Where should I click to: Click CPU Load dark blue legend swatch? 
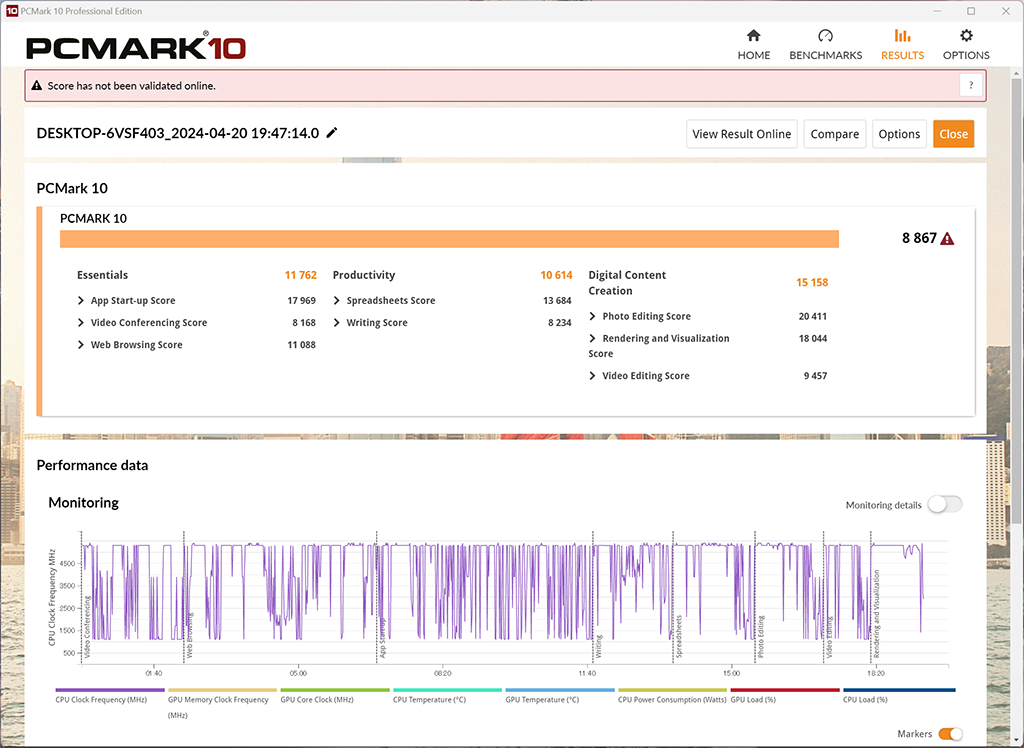pyautogui.click(x=899, y=690)
